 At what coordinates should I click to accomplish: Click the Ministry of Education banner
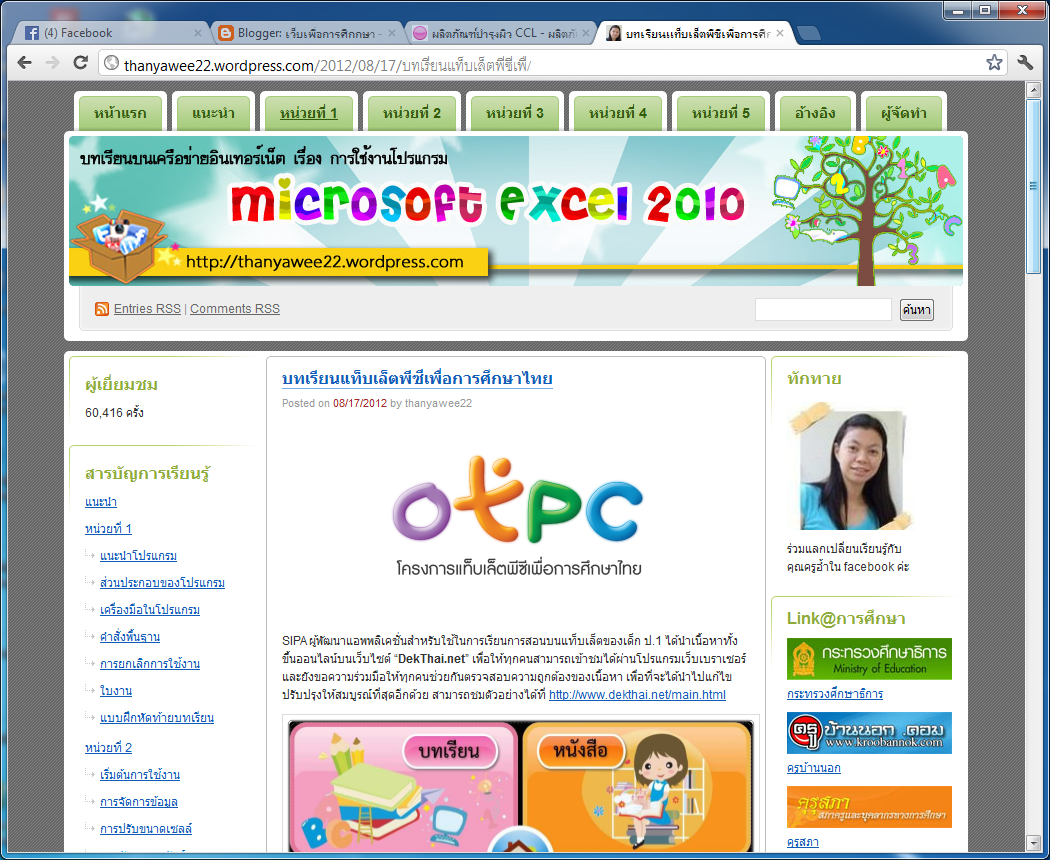[869, 659]
